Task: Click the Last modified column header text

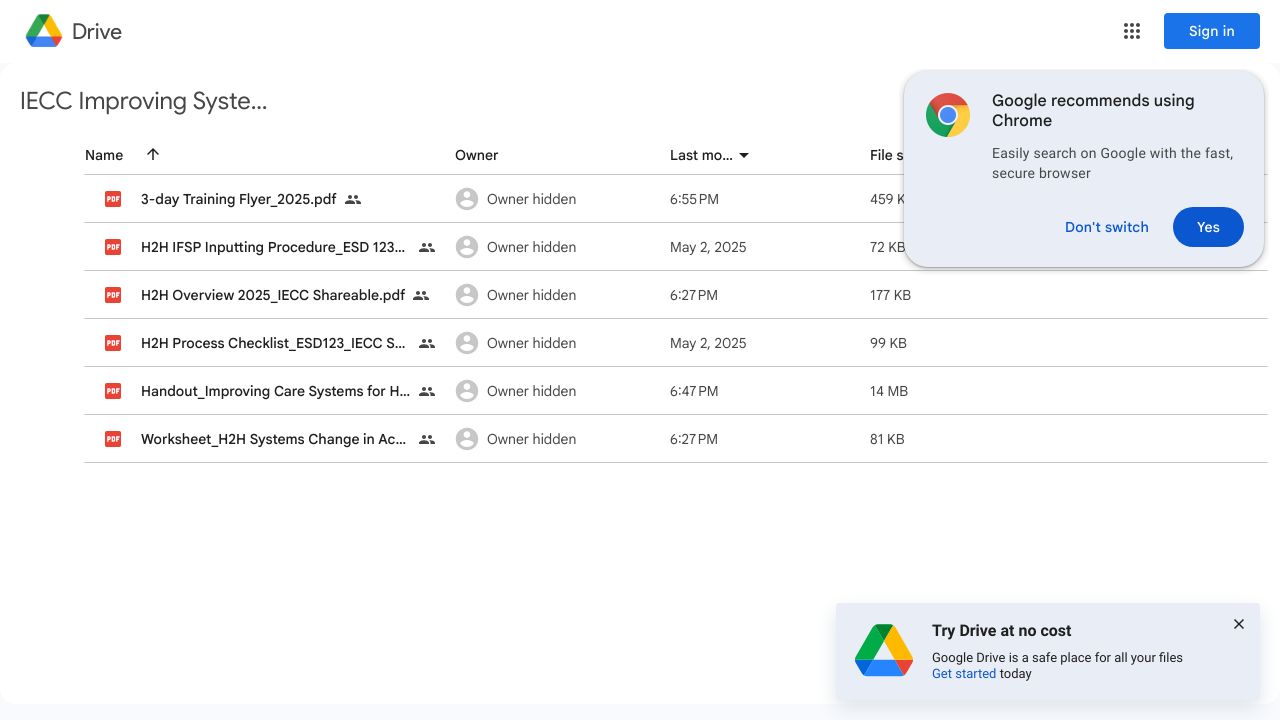Action: [x=701, y=155]
